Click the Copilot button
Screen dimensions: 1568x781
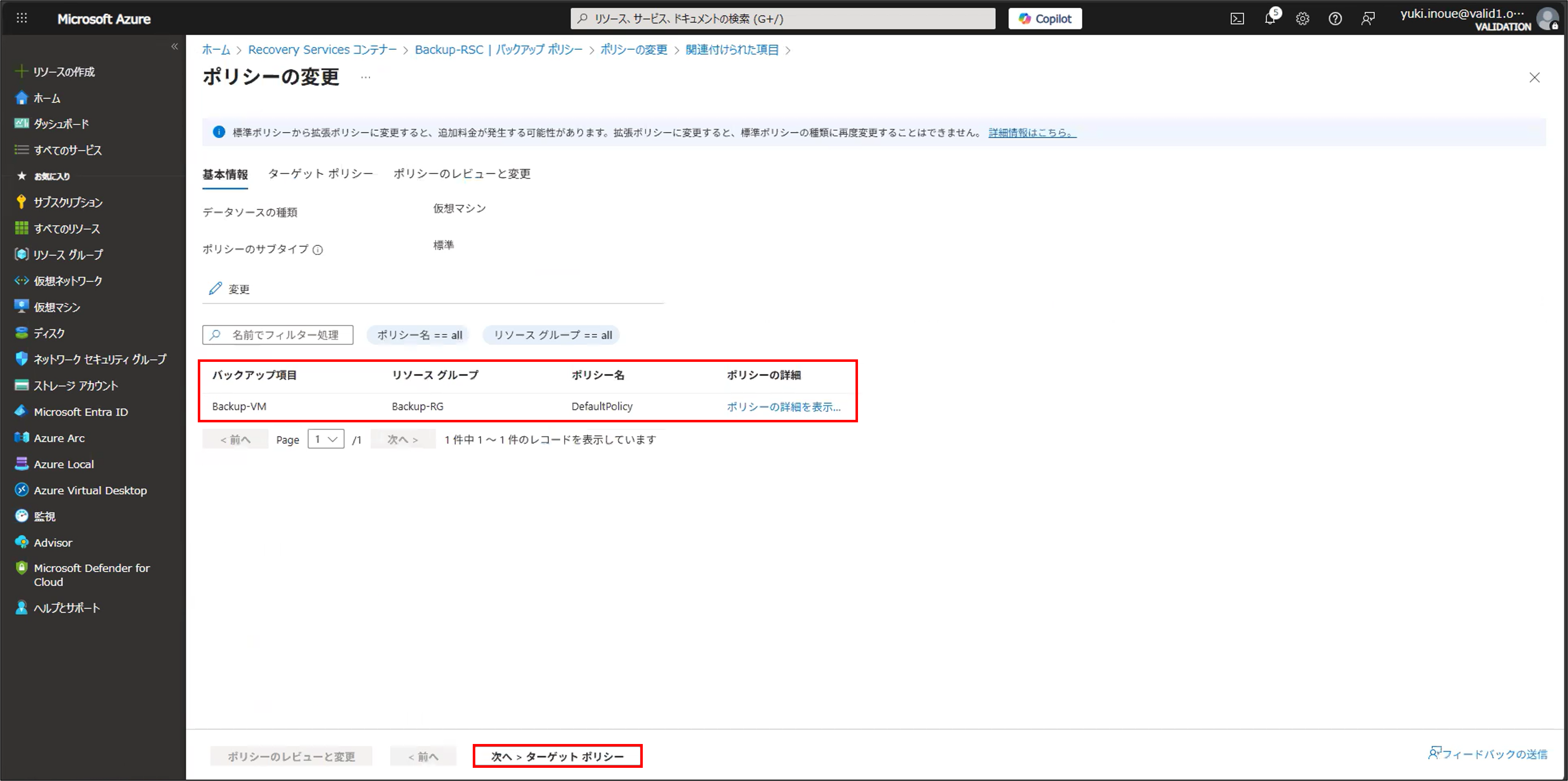coord(1044,19)
